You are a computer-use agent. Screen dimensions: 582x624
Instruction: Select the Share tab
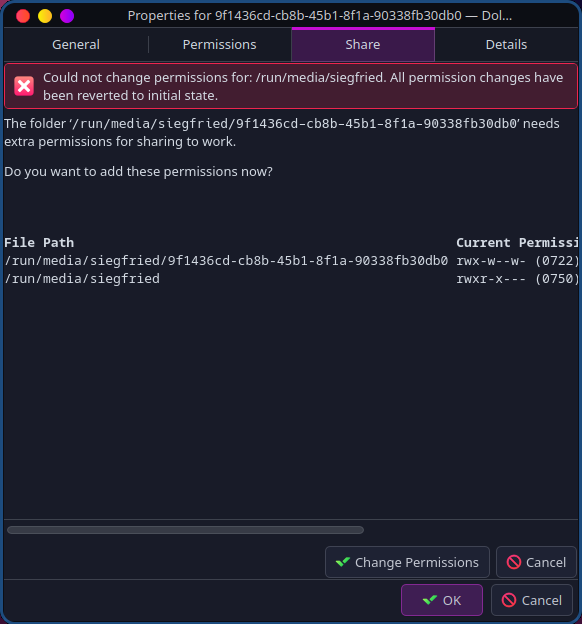pos(363,45)
